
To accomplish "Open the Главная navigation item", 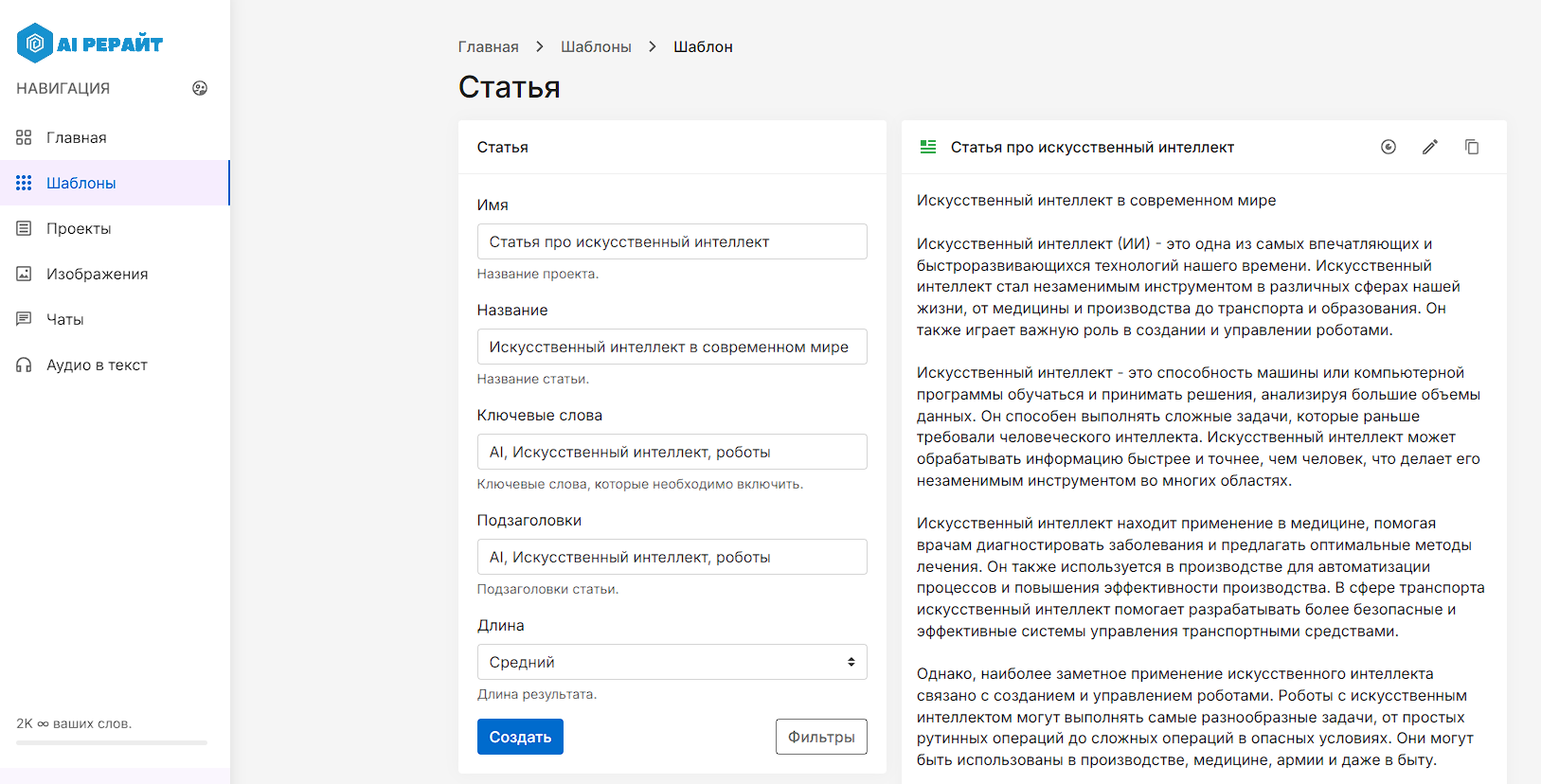I will 115,137.
